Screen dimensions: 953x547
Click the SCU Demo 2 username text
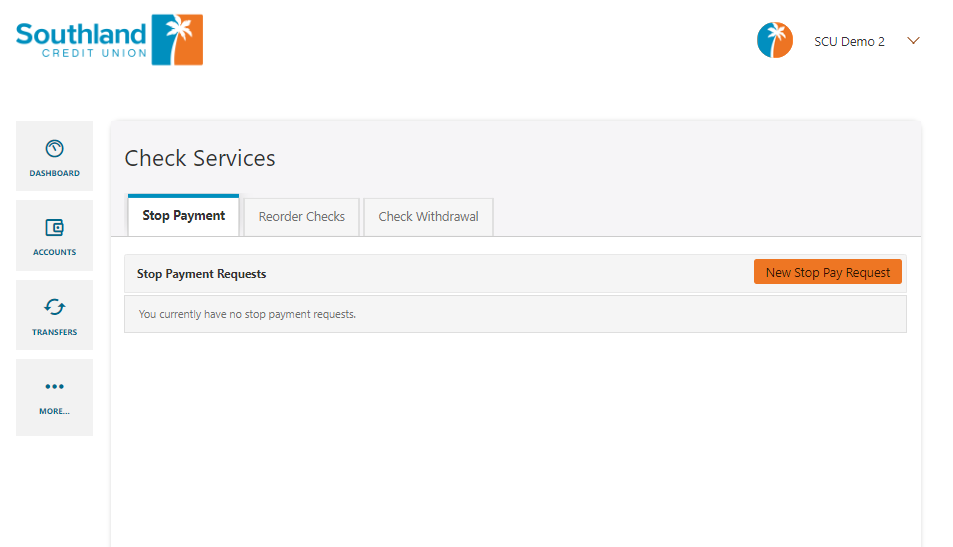(849, 41)
